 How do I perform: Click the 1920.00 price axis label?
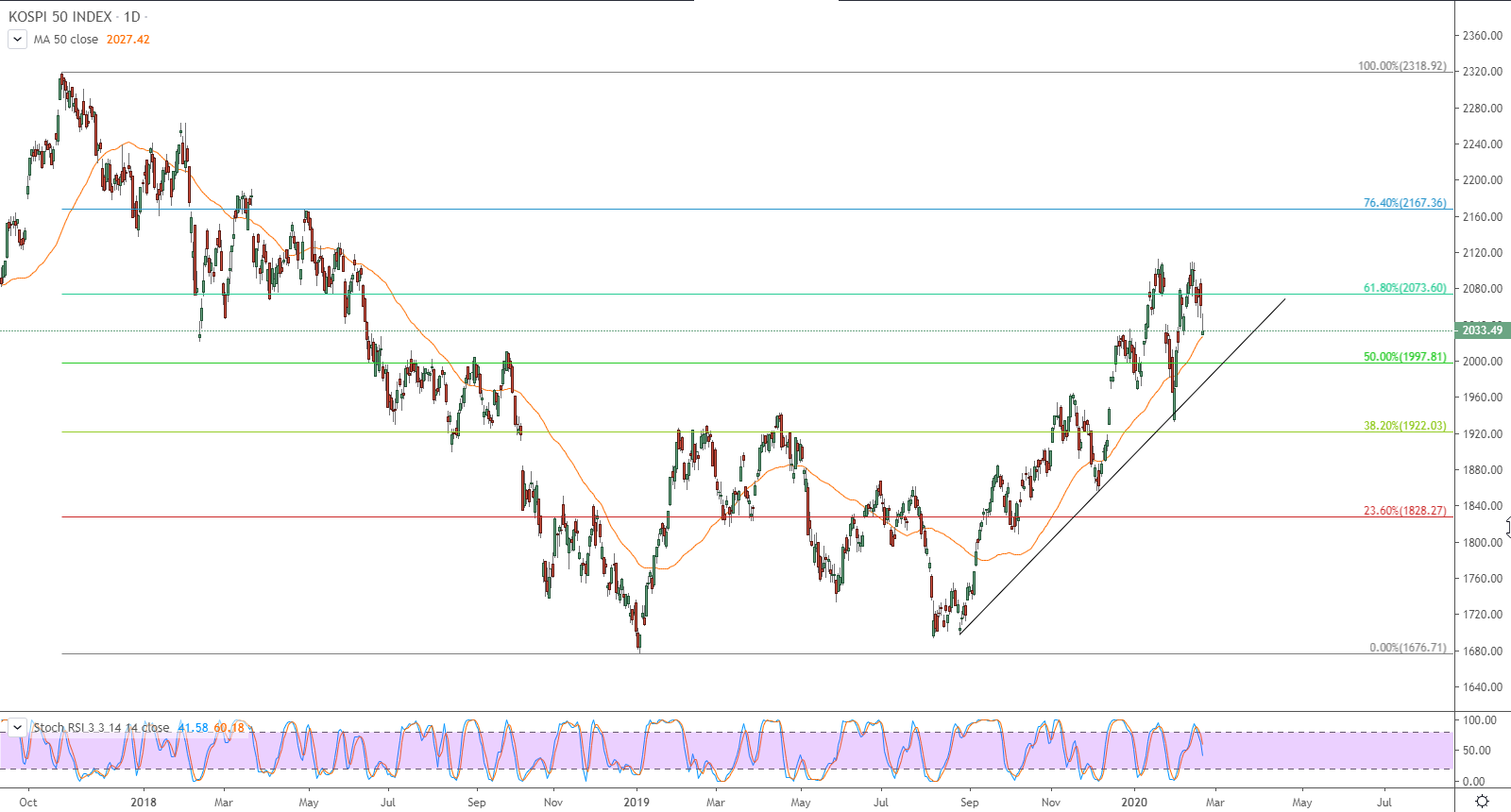pos(1482,434)
